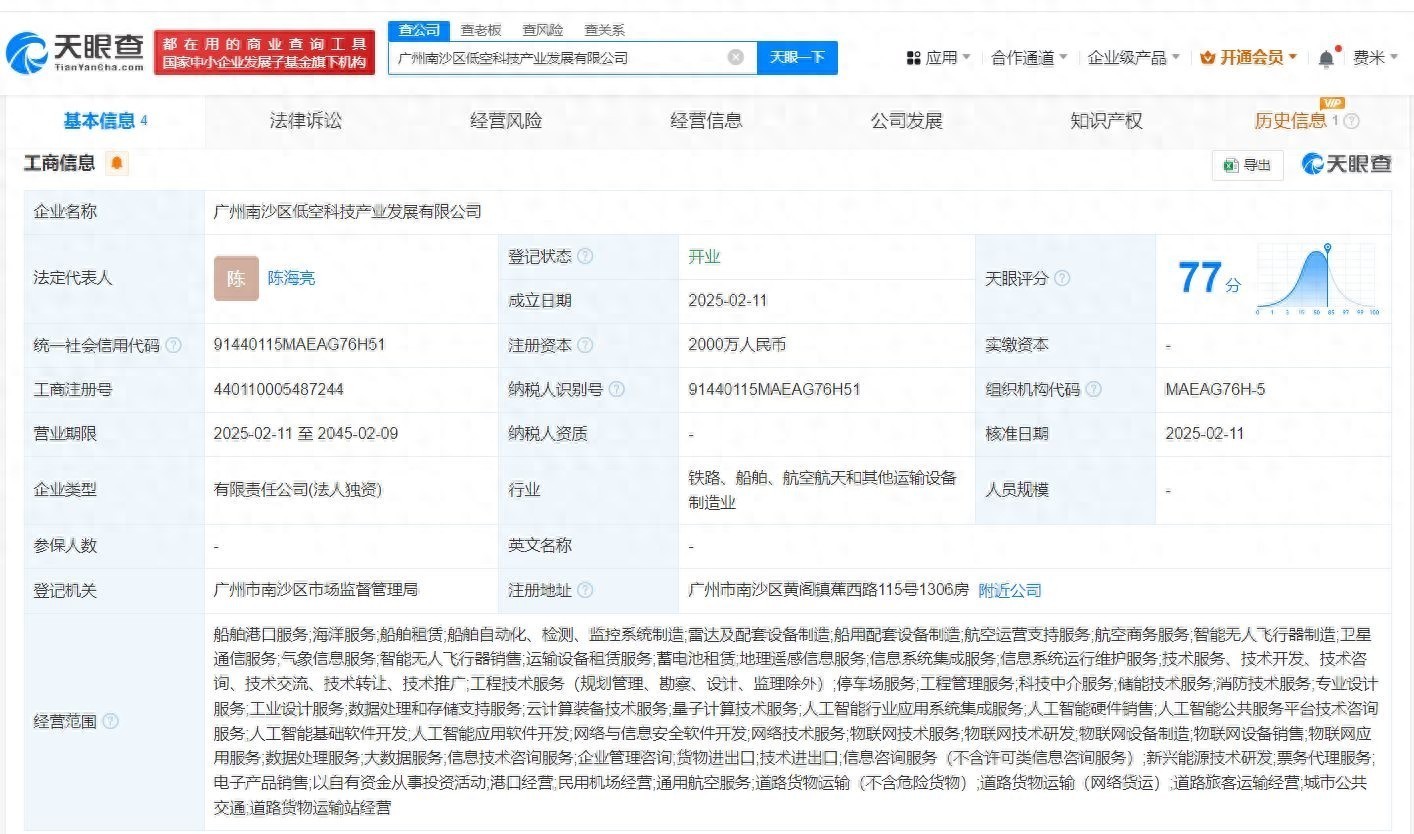
Task: Expand the 企业级产品 dropdown
Action: pos(1133,58)
